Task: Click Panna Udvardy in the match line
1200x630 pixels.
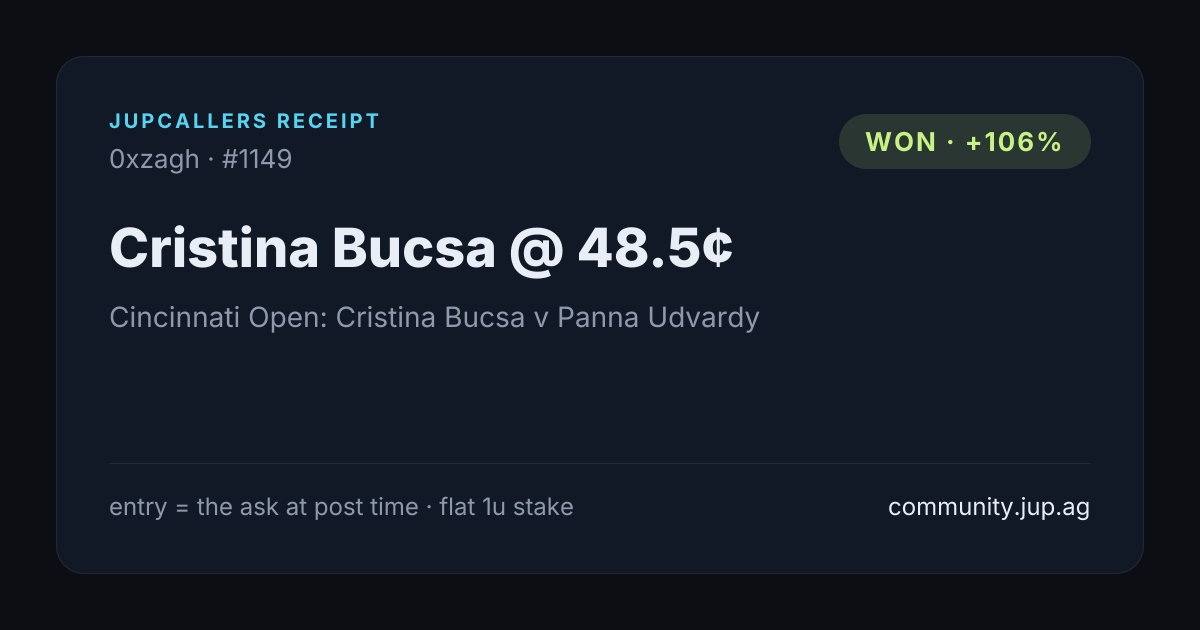Action: pyautogui.click(x=658, y=318)
